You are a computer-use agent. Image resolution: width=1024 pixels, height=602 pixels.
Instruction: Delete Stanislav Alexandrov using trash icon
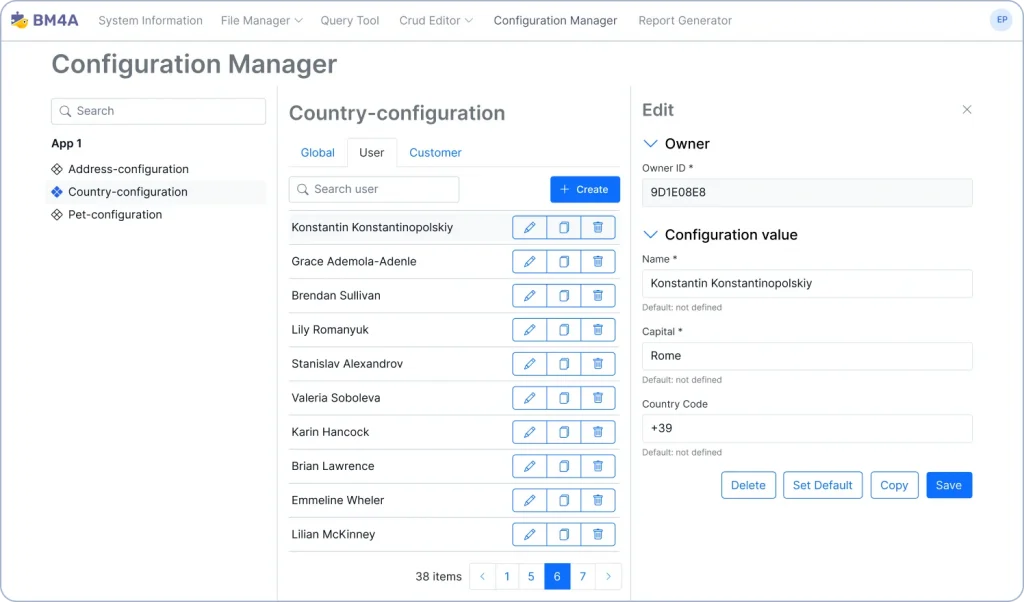click(x=598, y=364)
